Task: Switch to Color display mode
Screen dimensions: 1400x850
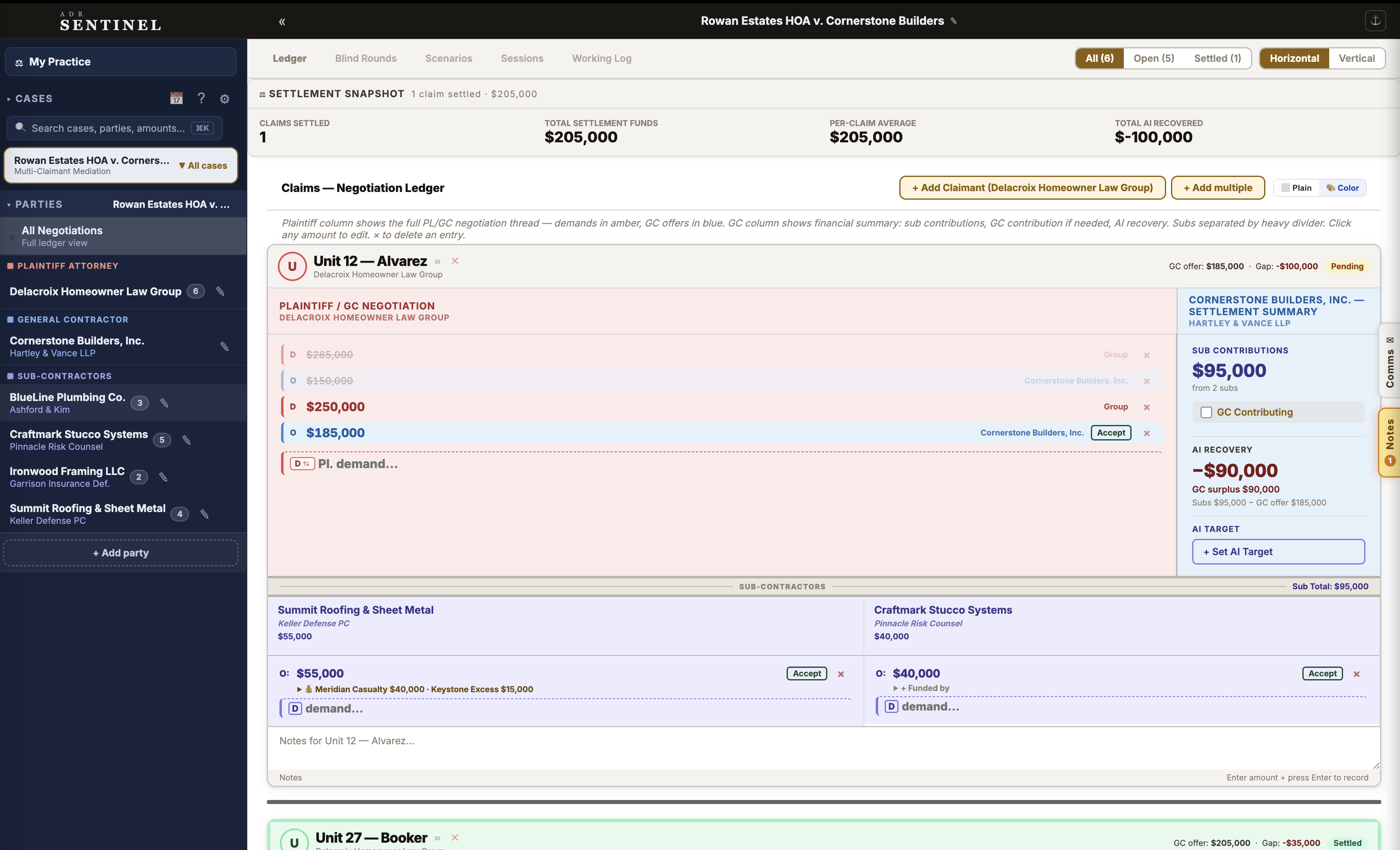Action: point(1343,187)
